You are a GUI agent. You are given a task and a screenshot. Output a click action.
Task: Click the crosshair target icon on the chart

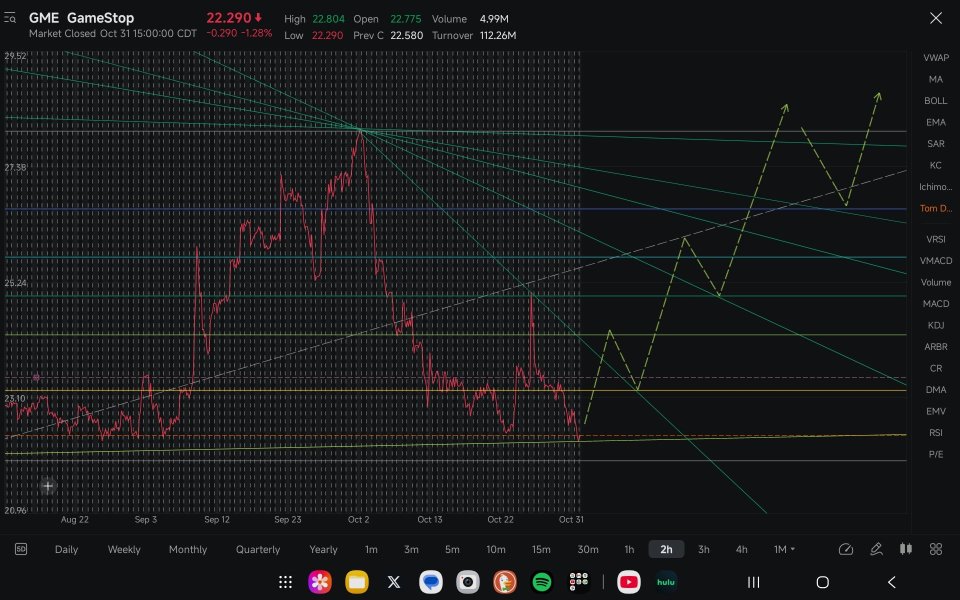(x=47, y=486)
